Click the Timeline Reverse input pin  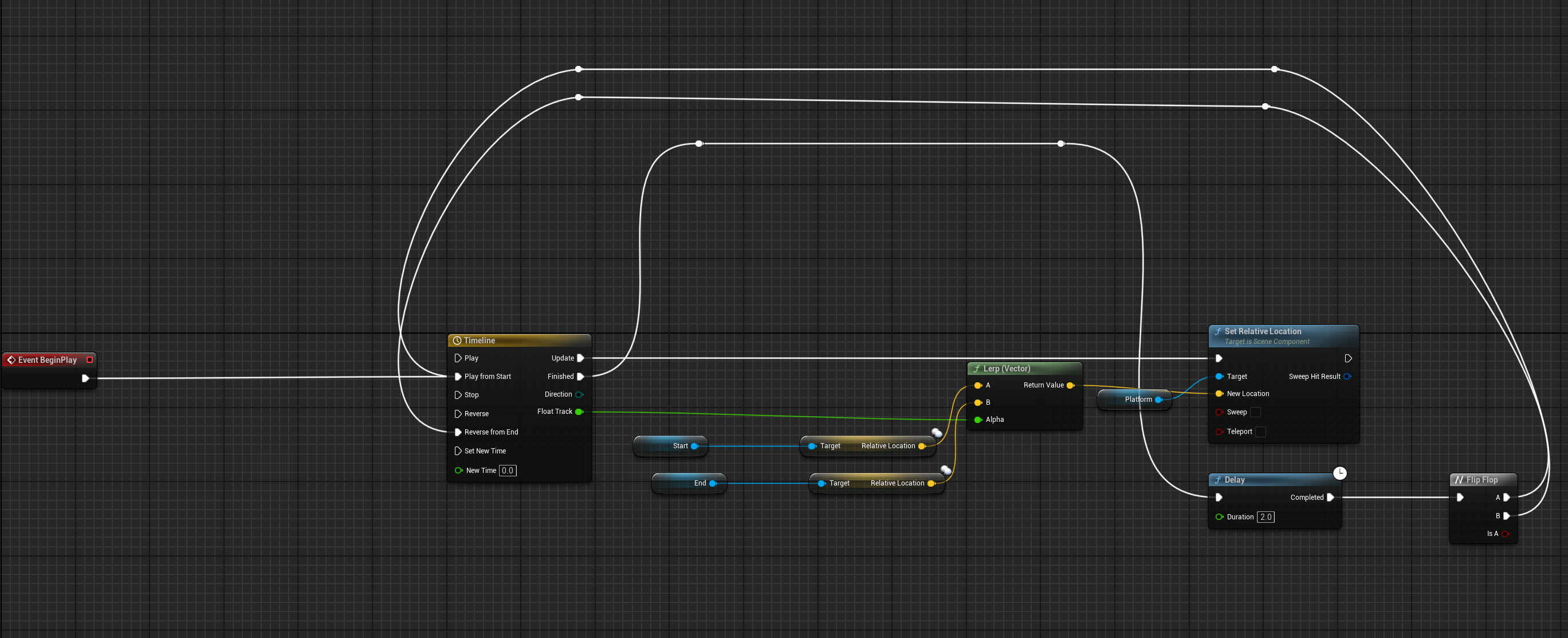tap(458, 413)
